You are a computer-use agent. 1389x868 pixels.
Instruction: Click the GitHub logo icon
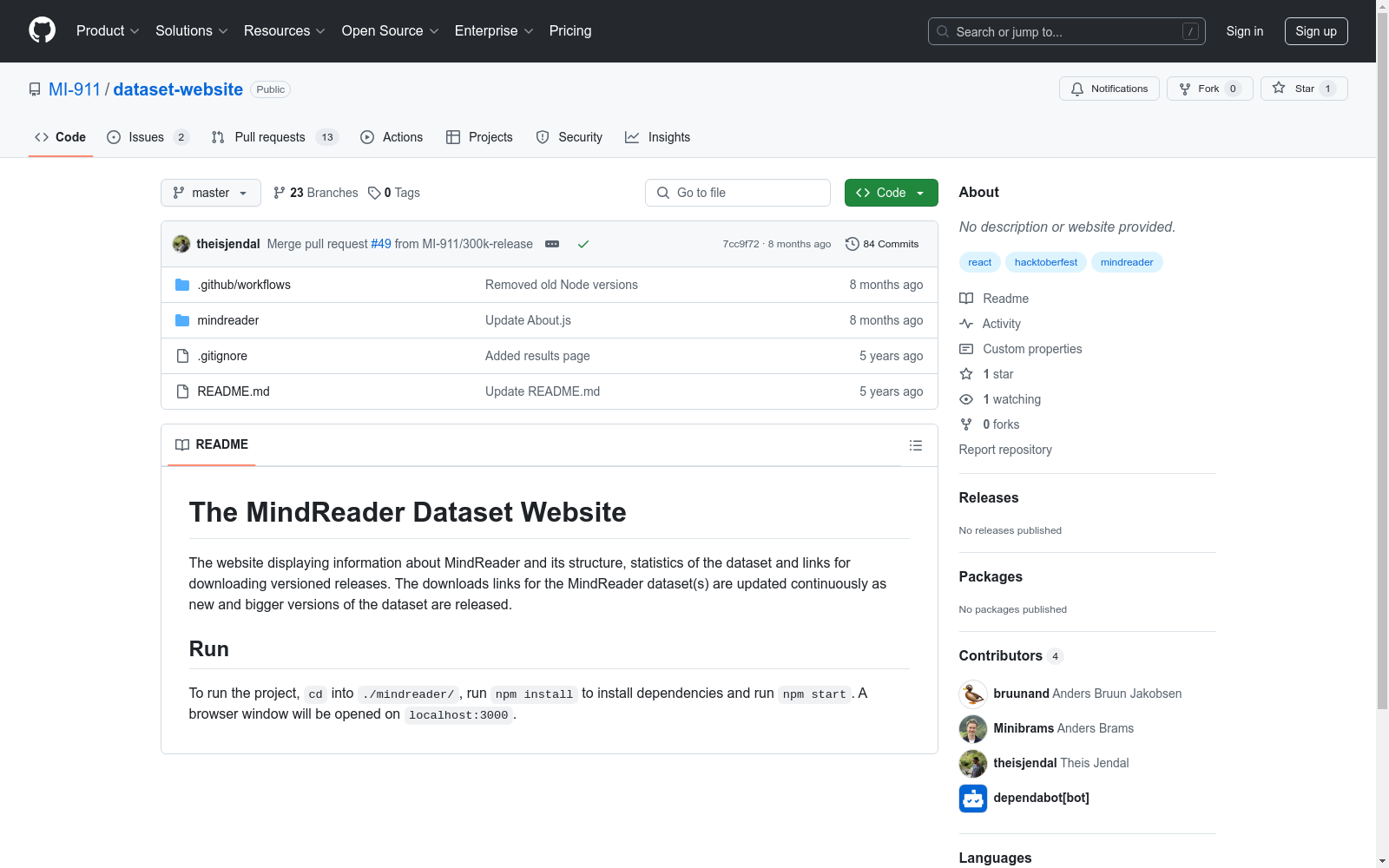point(42,30)
